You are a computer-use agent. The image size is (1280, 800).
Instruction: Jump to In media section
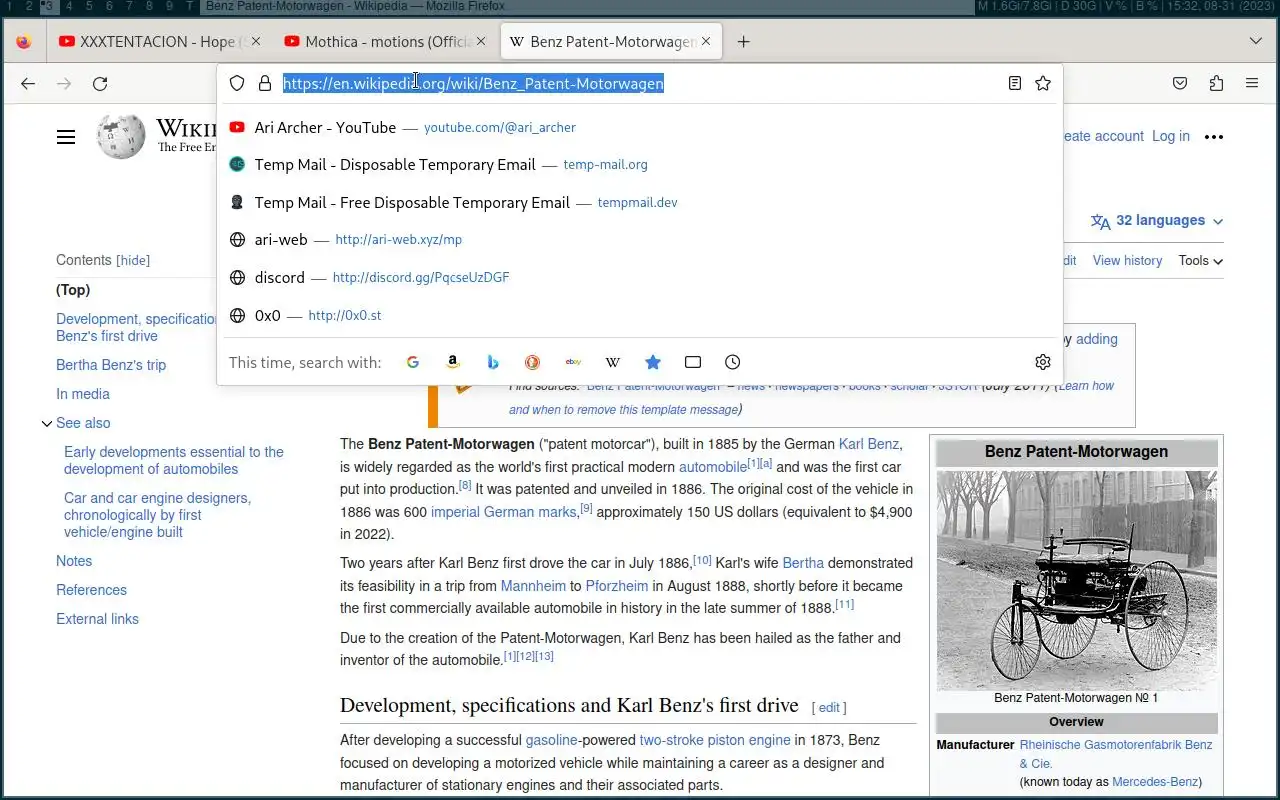83,395
